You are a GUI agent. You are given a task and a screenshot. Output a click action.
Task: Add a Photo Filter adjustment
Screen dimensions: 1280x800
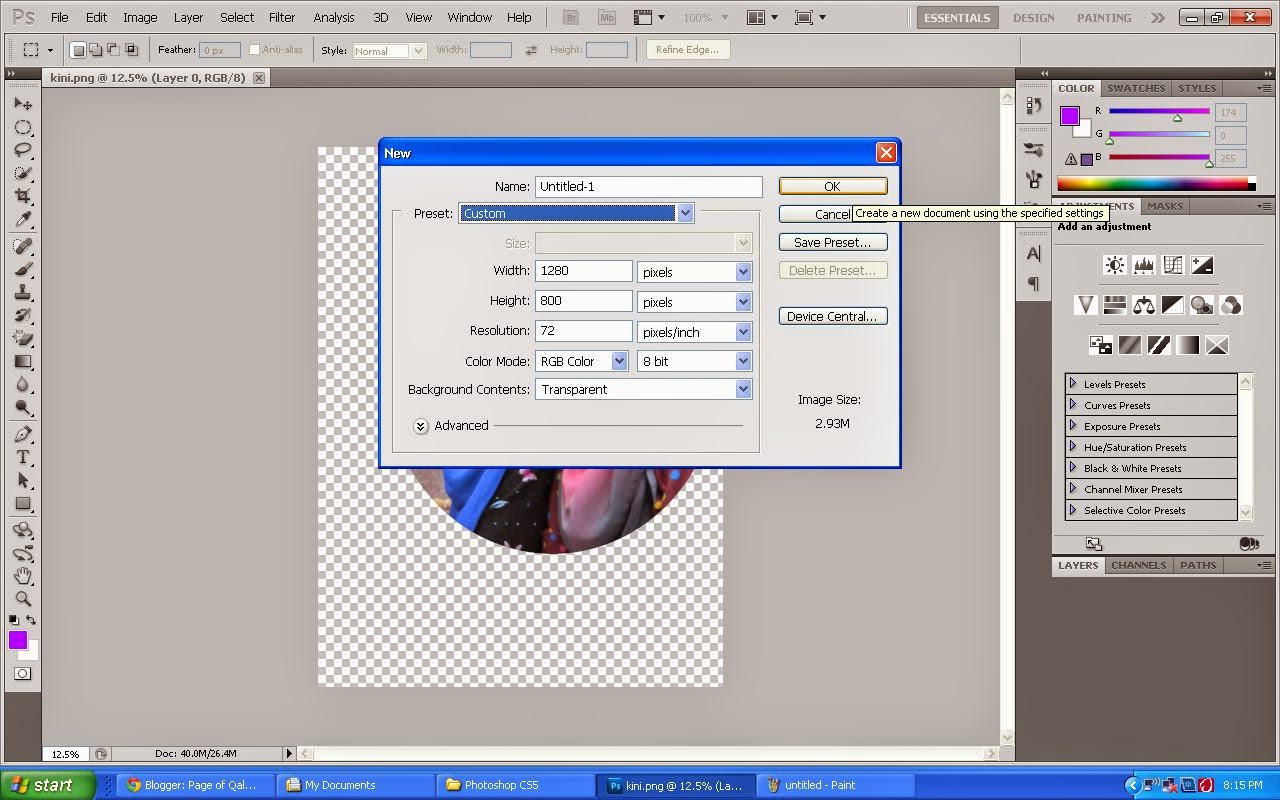(1202, 305)
